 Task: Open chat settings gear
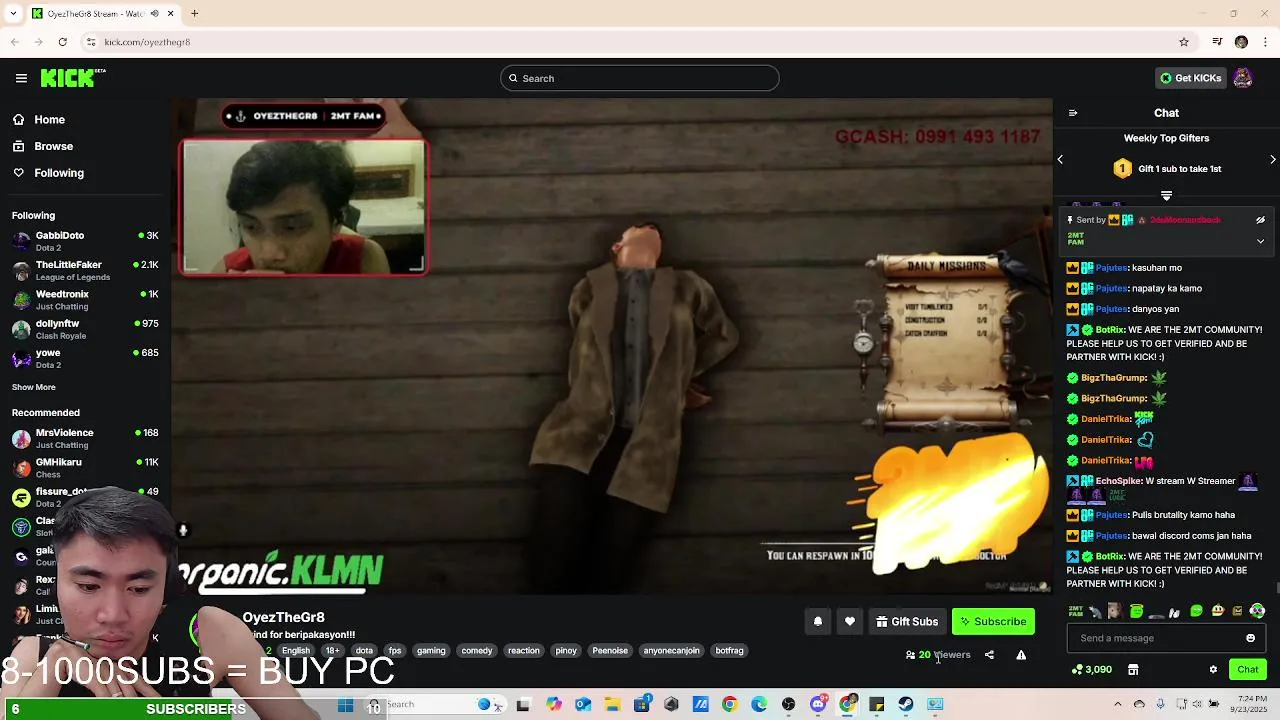click(1213, 670)
